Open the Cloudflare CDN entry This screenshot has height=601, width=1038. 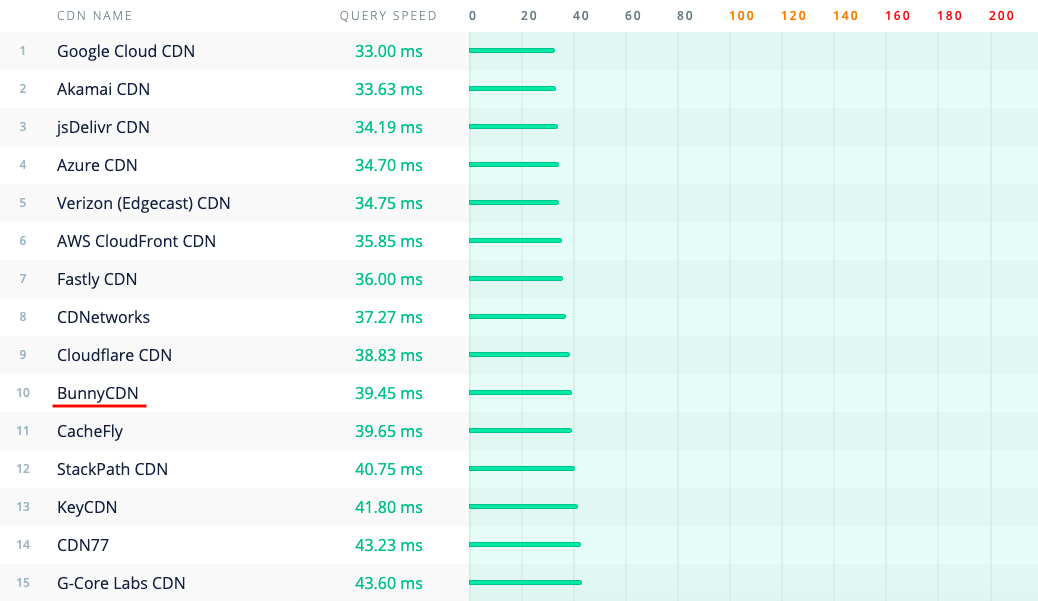coord(114,355)
